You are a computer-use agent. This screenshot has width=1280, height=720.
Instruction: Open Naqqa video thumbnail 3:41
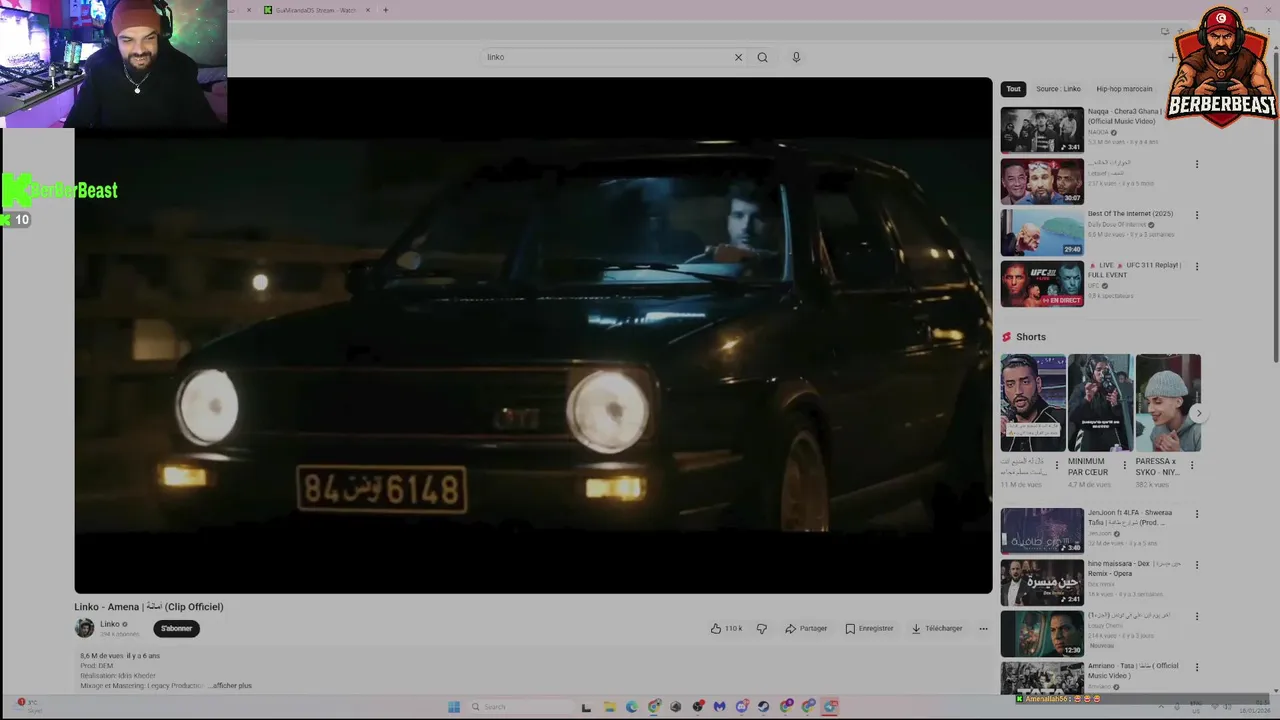1042,130
